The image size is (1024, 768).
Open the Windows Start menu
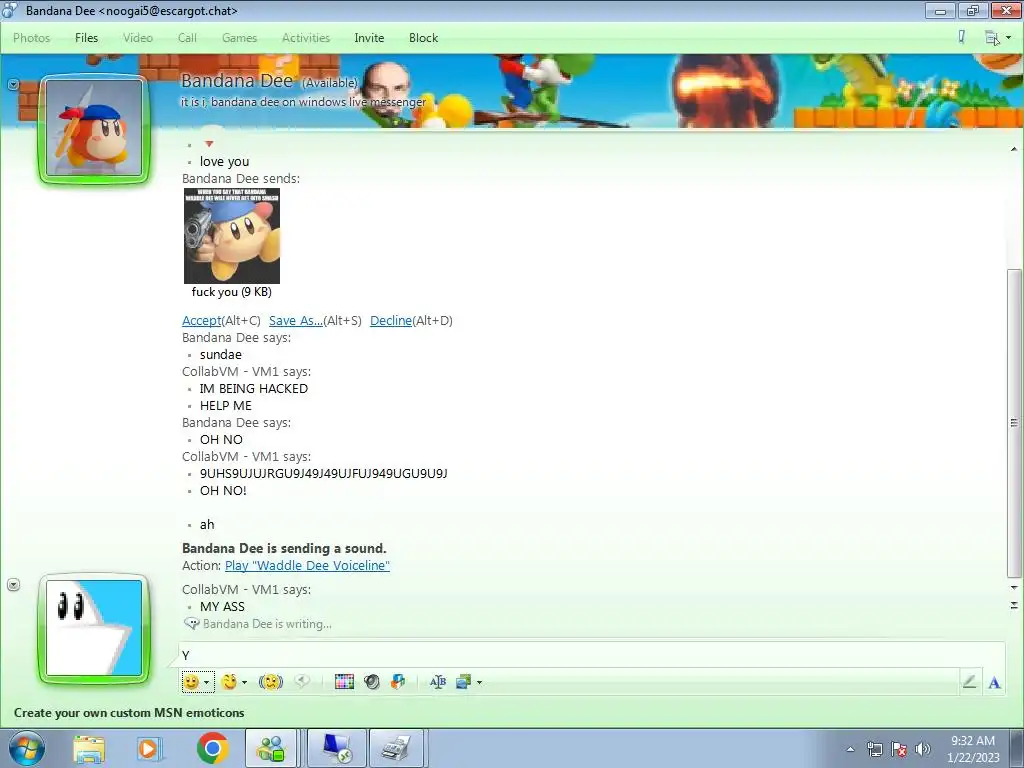pyautogui.click(x=27, y=748)
